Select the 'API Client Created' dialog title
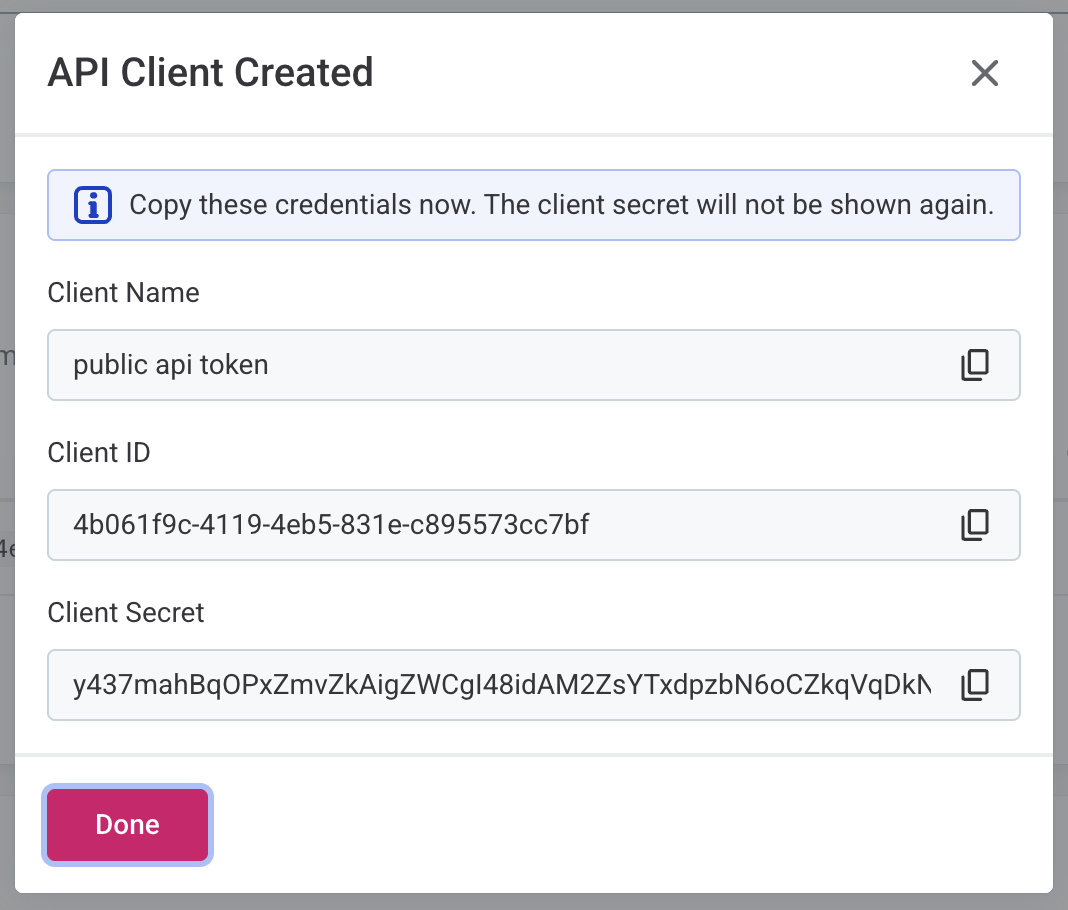Image resolution: width=1068 pixels, height=910 pixels. click(211, 72)
